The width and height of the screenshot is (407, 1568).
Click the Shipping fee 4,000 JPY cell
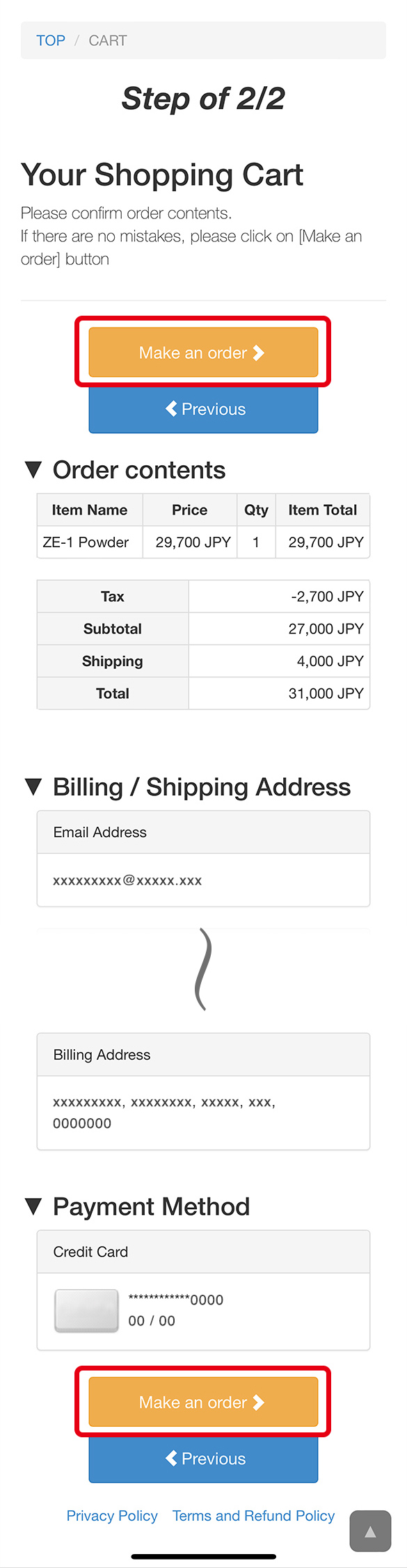(x=279, y=661)
